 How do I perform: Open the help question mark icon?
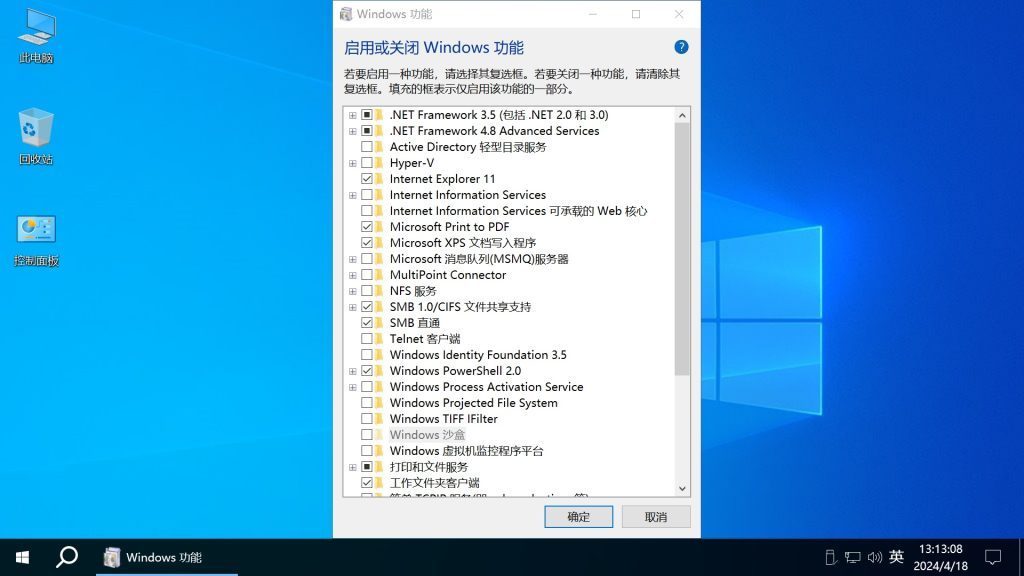[681, 46]
